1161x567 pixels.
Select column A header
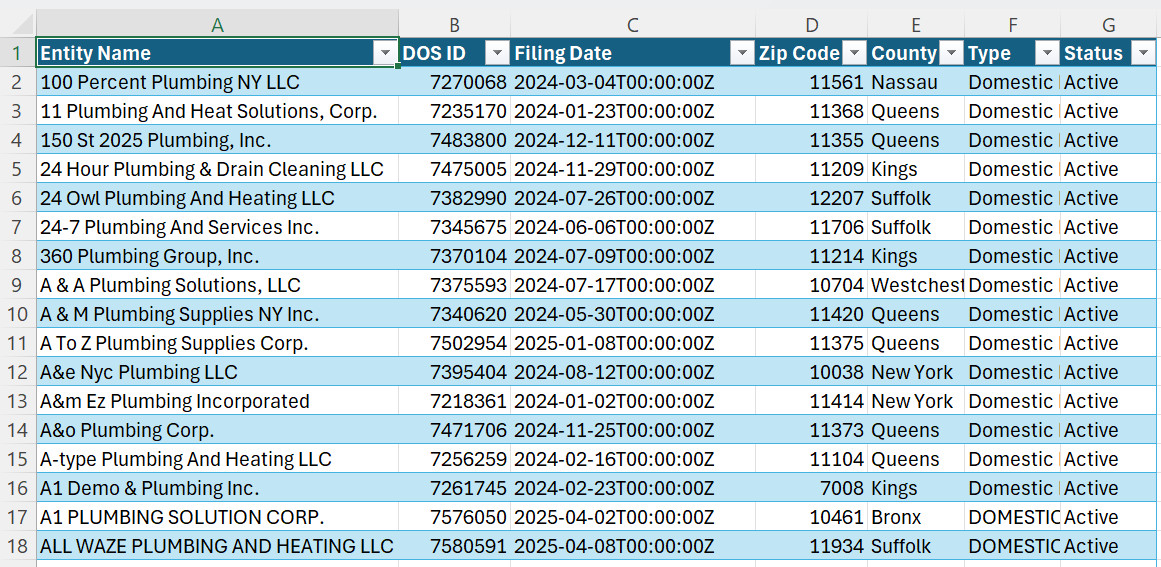[x=217, y=24]
